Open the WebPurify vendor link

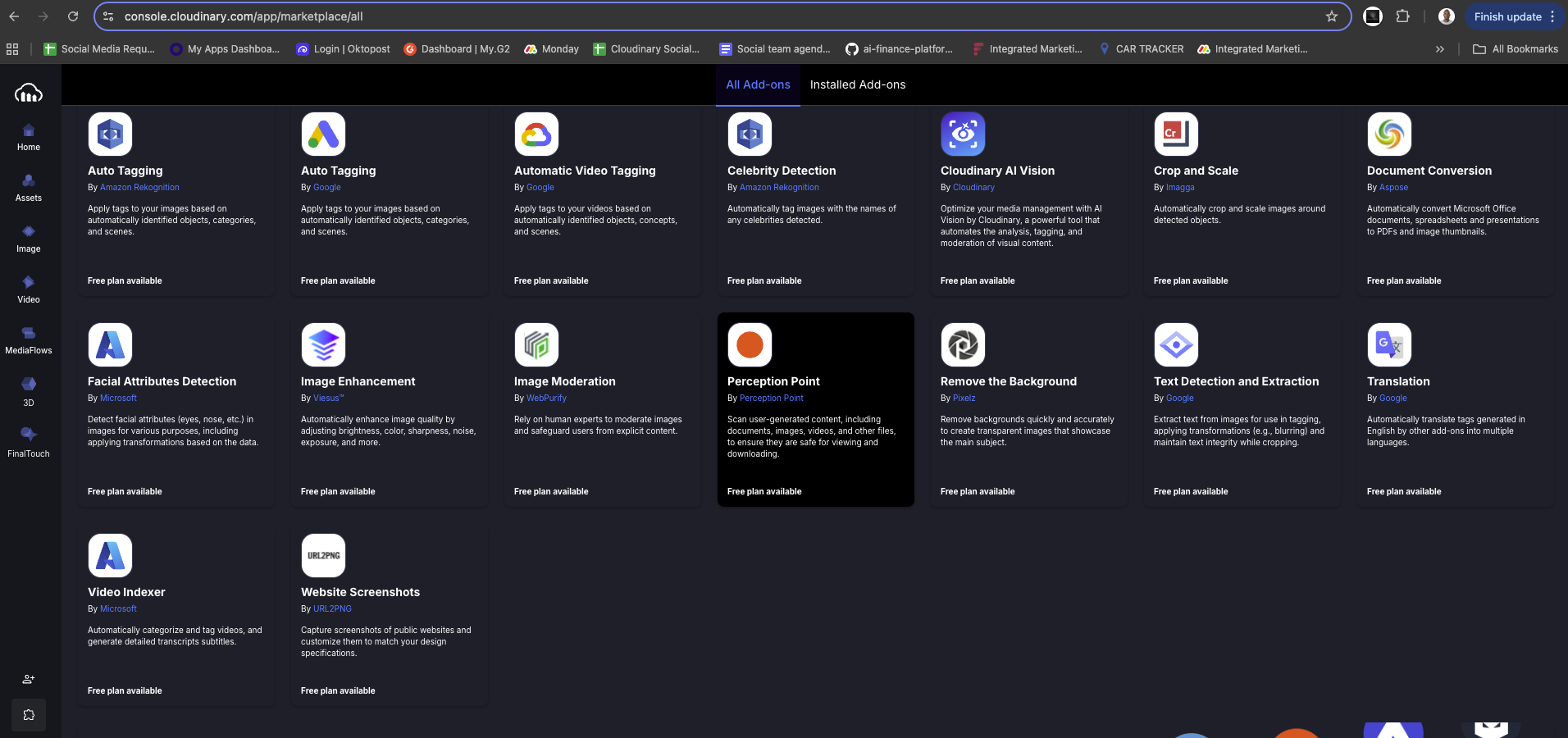pyautogui.click(x=546, y=398)
